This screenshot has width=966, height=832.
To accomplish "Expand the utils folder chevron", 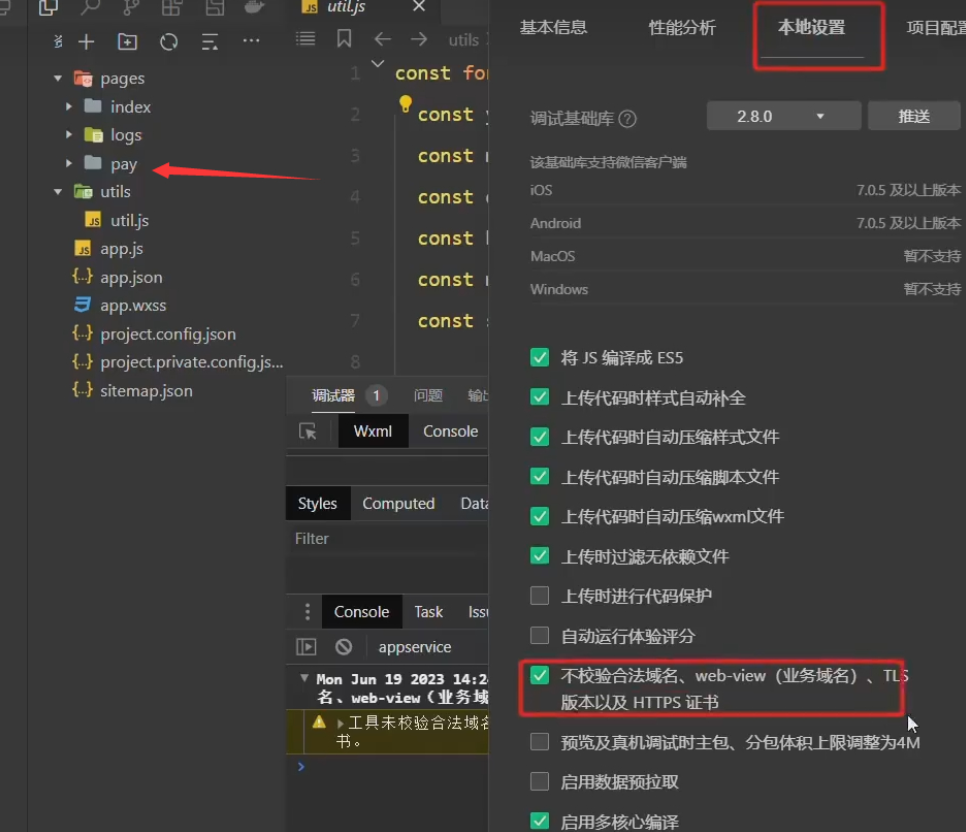I will pyautogui.click(x=58, y=191).
